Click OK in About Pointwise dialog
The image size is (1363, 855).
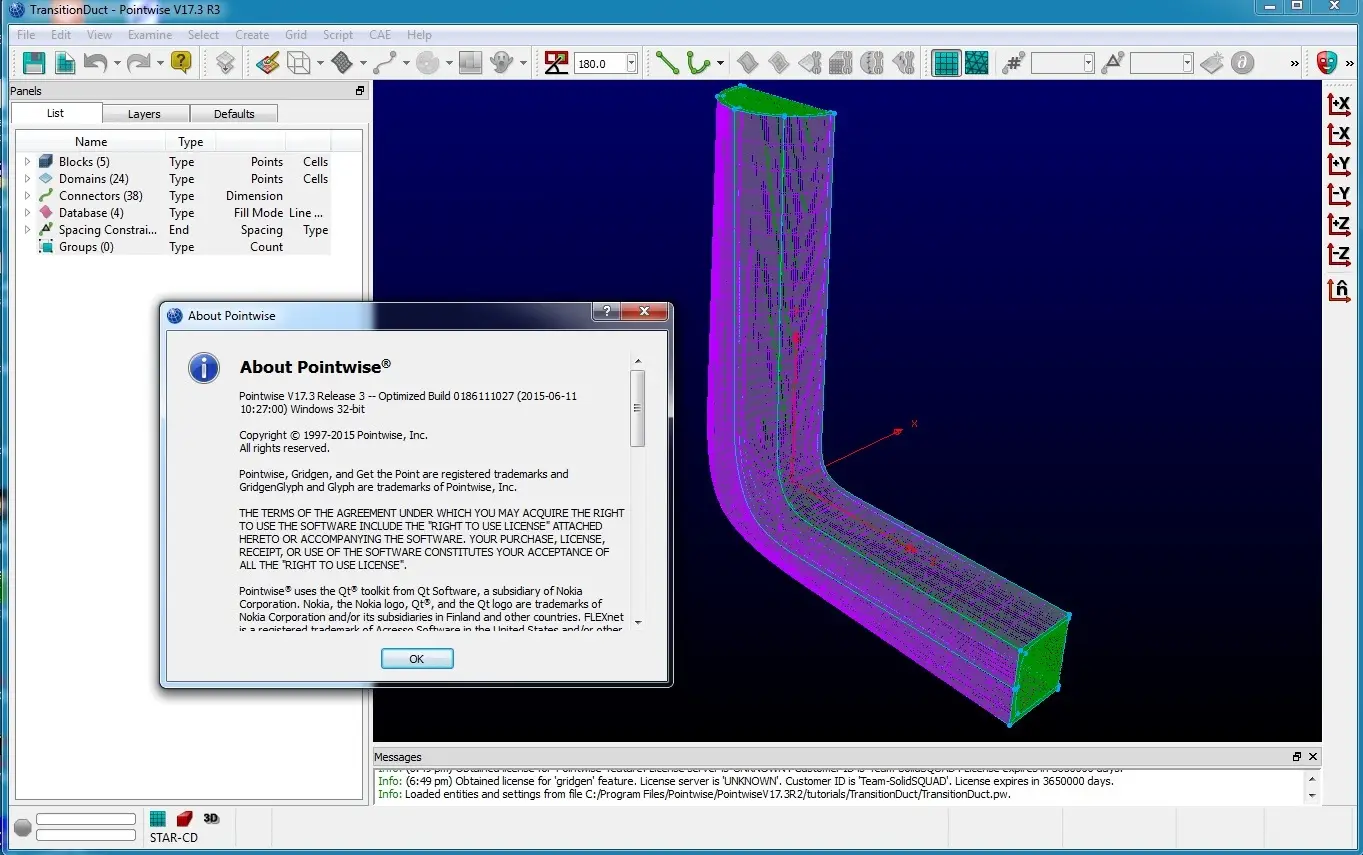point(417,659)
